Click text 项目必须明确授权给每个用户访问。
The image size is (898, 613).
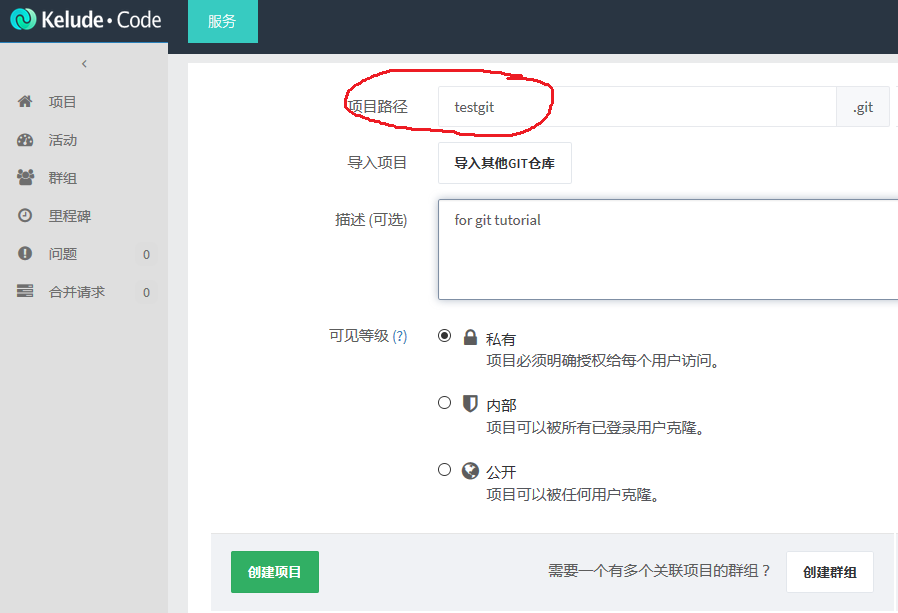click(603, 361)
